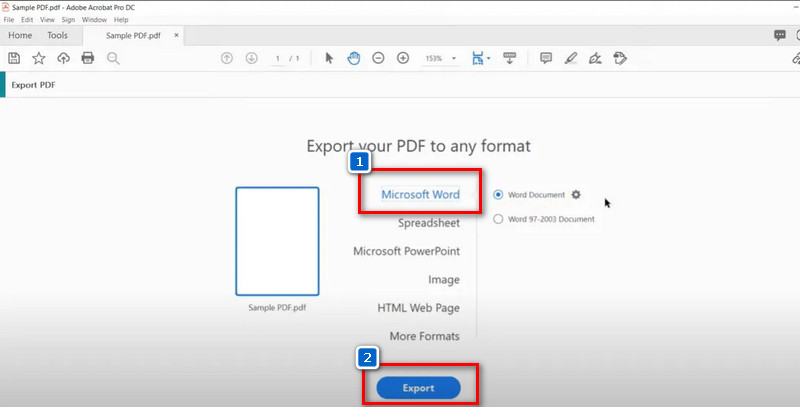Choose Image export format
Viewport: 800px width, 407px height.
coord(444,279)
